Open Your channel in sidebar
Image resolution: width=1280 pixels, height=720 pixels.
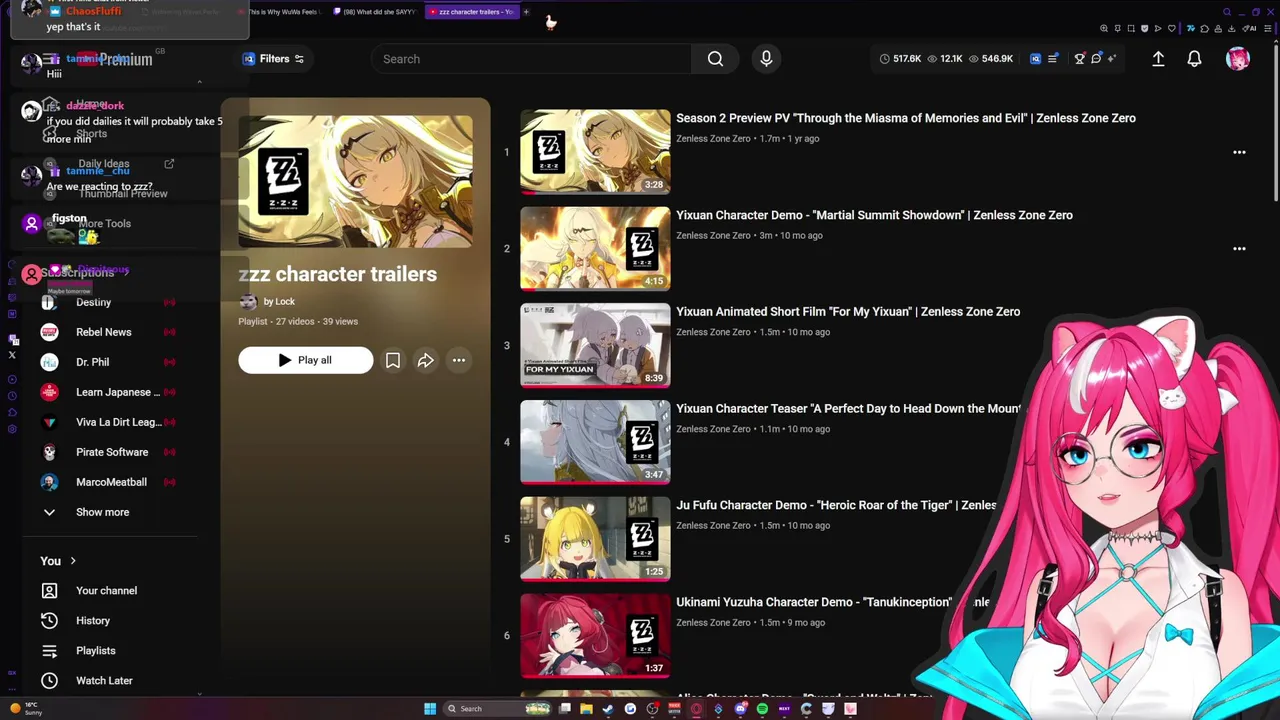tap(106, 591)
